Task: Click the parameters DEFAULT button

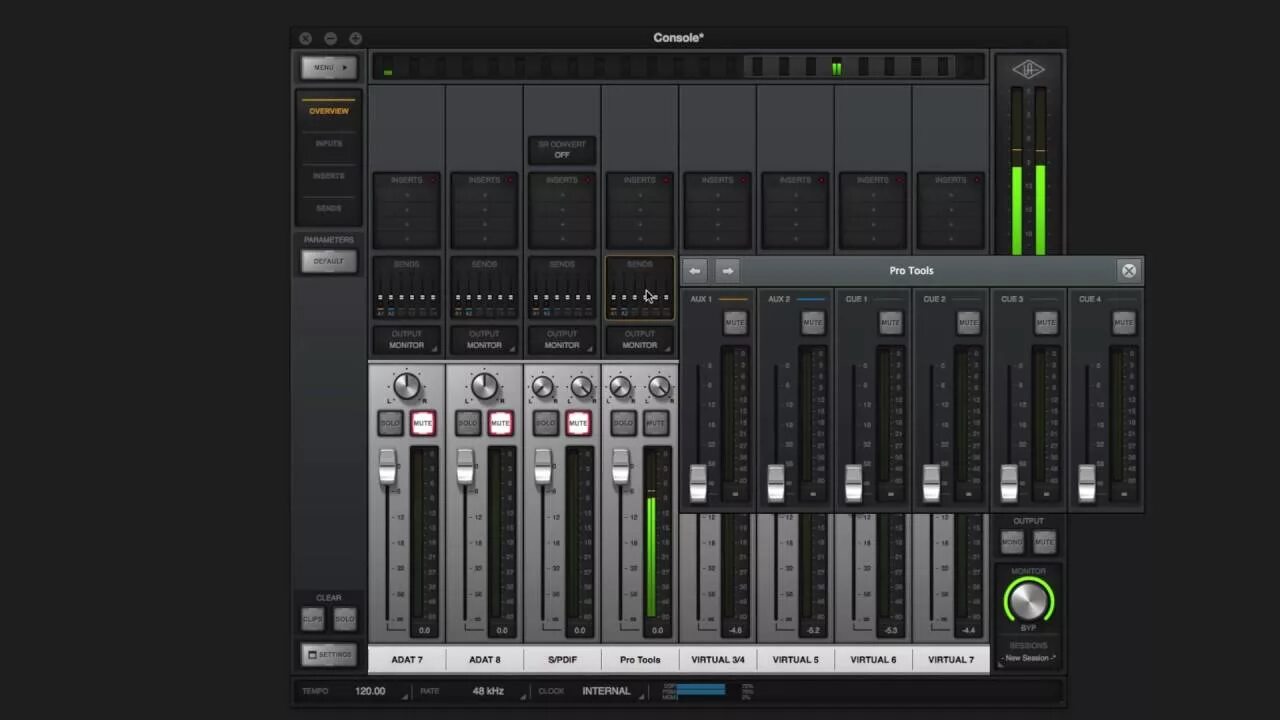Action: click(x=329, y=261)
